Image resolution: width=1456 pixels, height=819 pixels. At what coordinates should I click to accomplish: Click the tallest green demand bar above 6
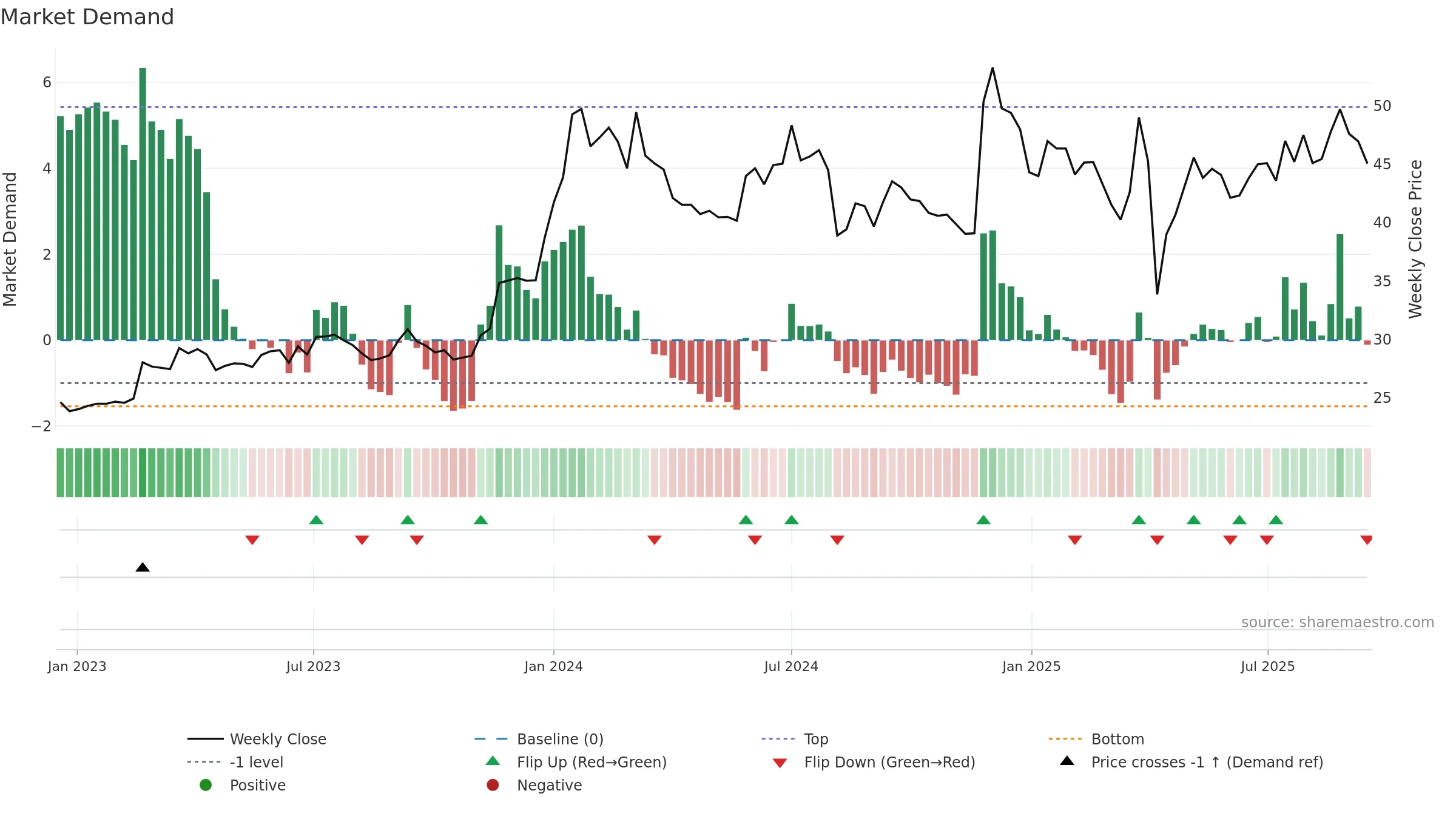click(143, 204)
